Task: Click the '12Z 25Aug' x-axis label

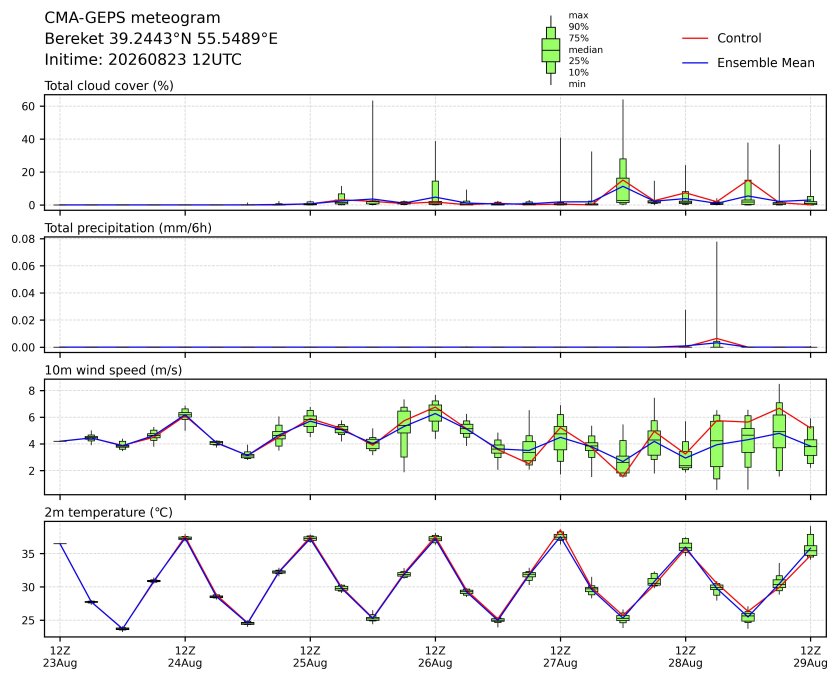Action: 310,657
